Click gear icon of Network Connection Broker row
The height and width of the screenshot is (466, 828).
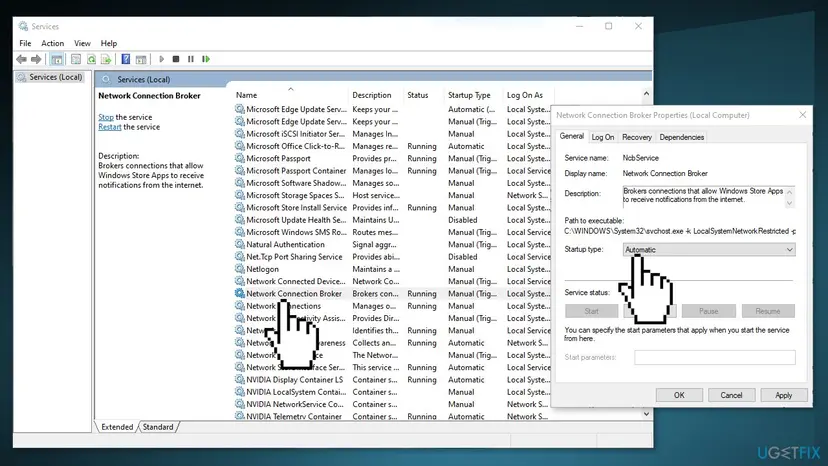point(240,293)
